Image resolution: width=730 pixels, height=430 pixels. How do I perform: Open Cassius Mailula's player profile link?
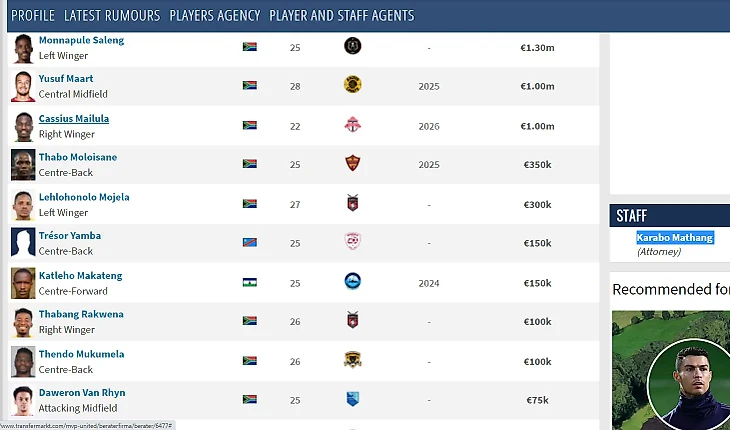[74, 118]
